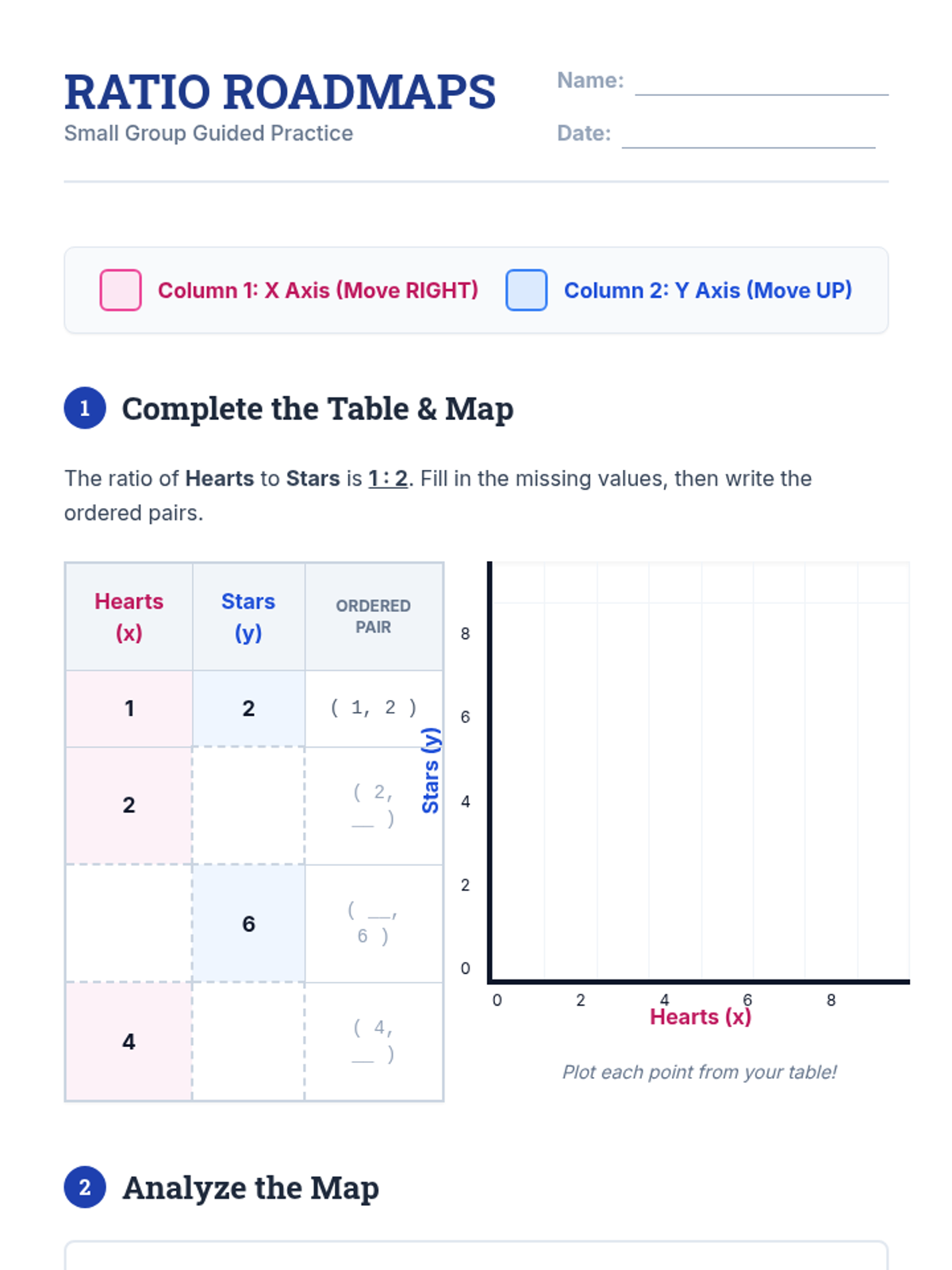The width and height of the screenshot is (952, 1270).
Task: Click the Hearts (x) table column header
Action: pos(129,617)
